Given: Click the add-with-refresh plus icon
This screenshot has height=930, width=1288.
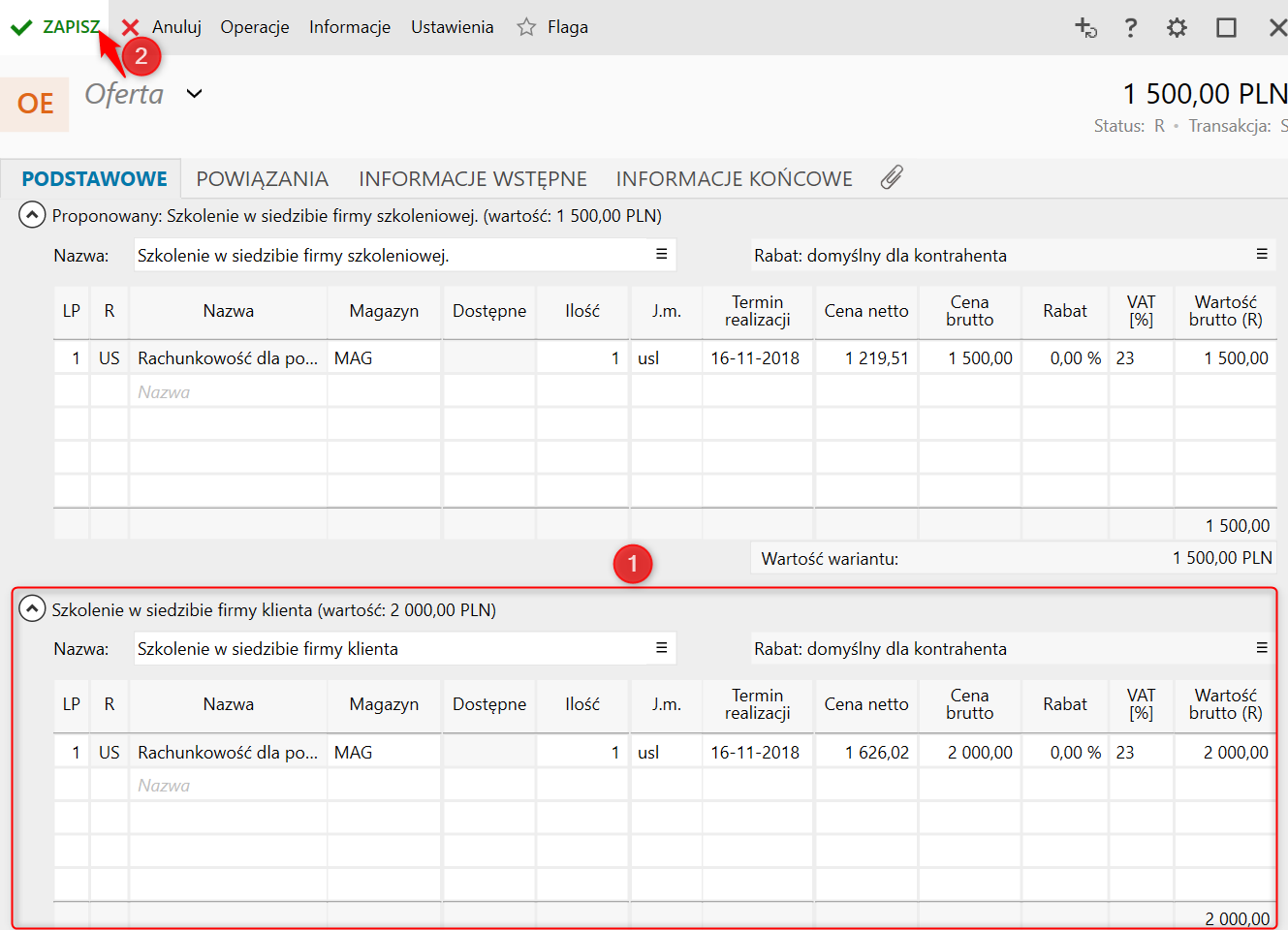Looking at the screenshot, I should 1085,27.
